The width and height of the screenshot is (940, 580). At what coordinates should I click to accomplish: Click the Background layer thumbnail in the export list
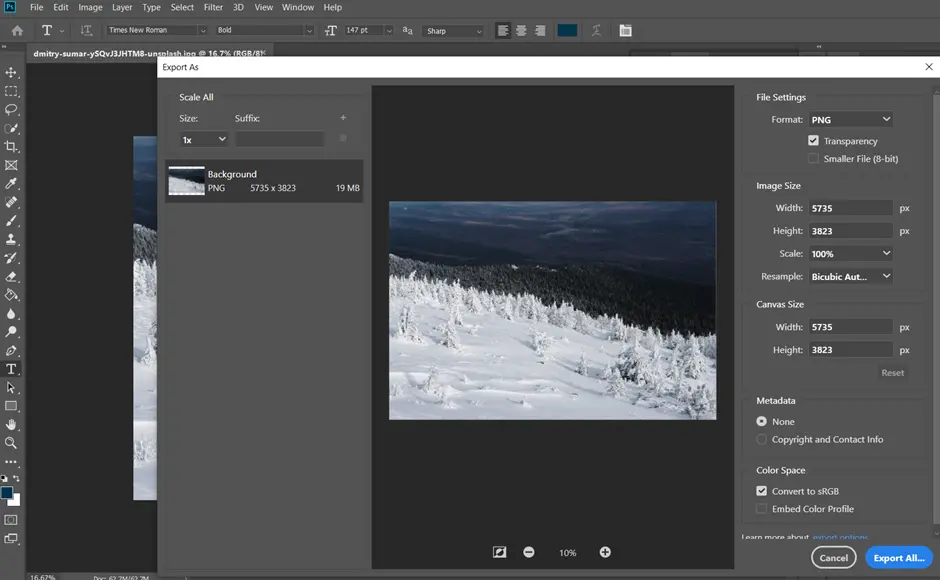pyautogui.click(x=186, y=180)
